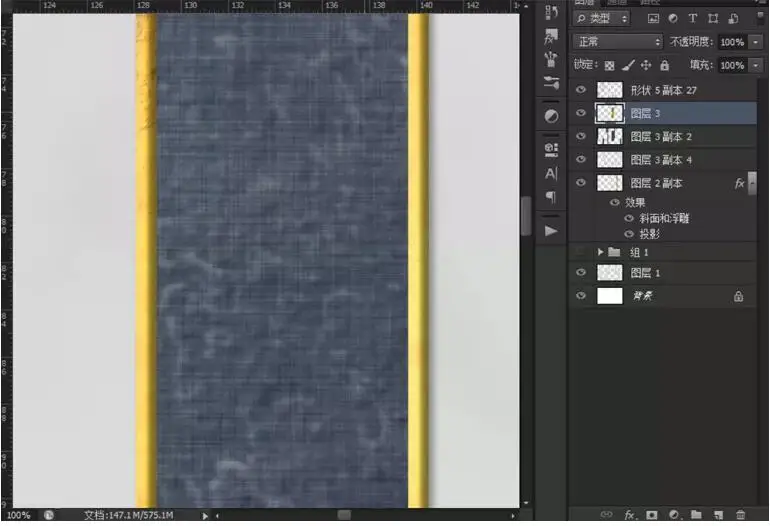Click link layers icon at panel bottom
The image size is (770, 526).
point(606,515)
